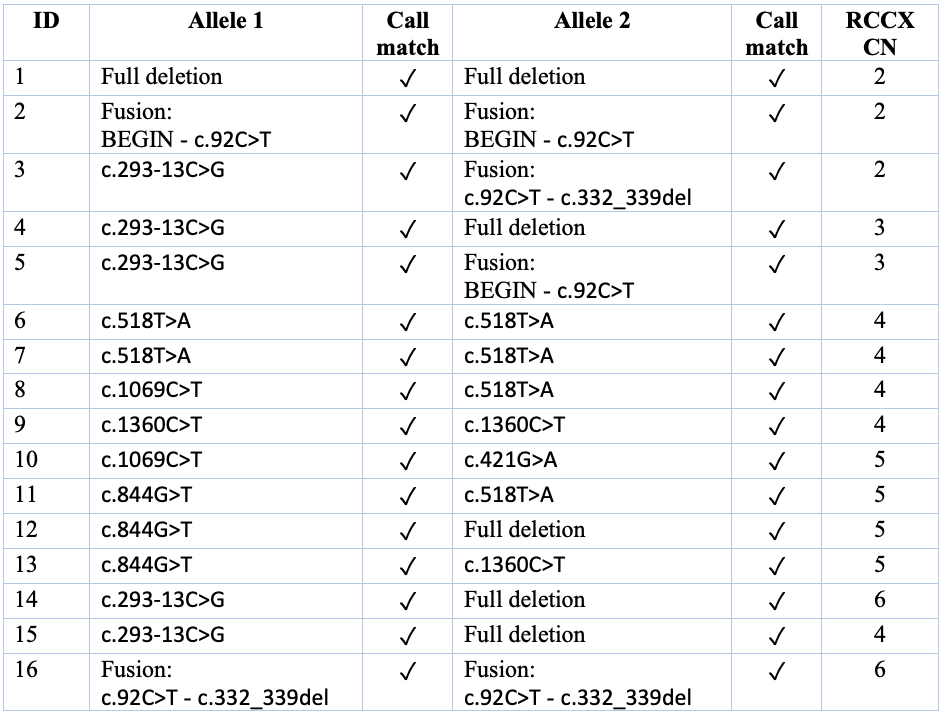Click the Allele 2 checkmark for ID 13

776,567
